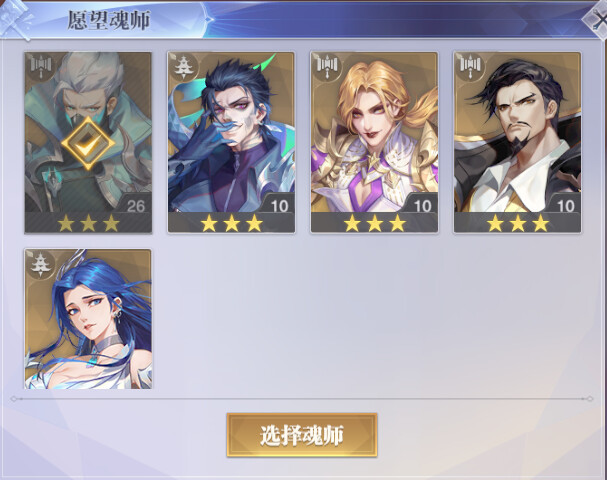Click the golden checkmark on gray-haired masked character
The width and height of the screenshot is (607, 480).
click(88, 143)
